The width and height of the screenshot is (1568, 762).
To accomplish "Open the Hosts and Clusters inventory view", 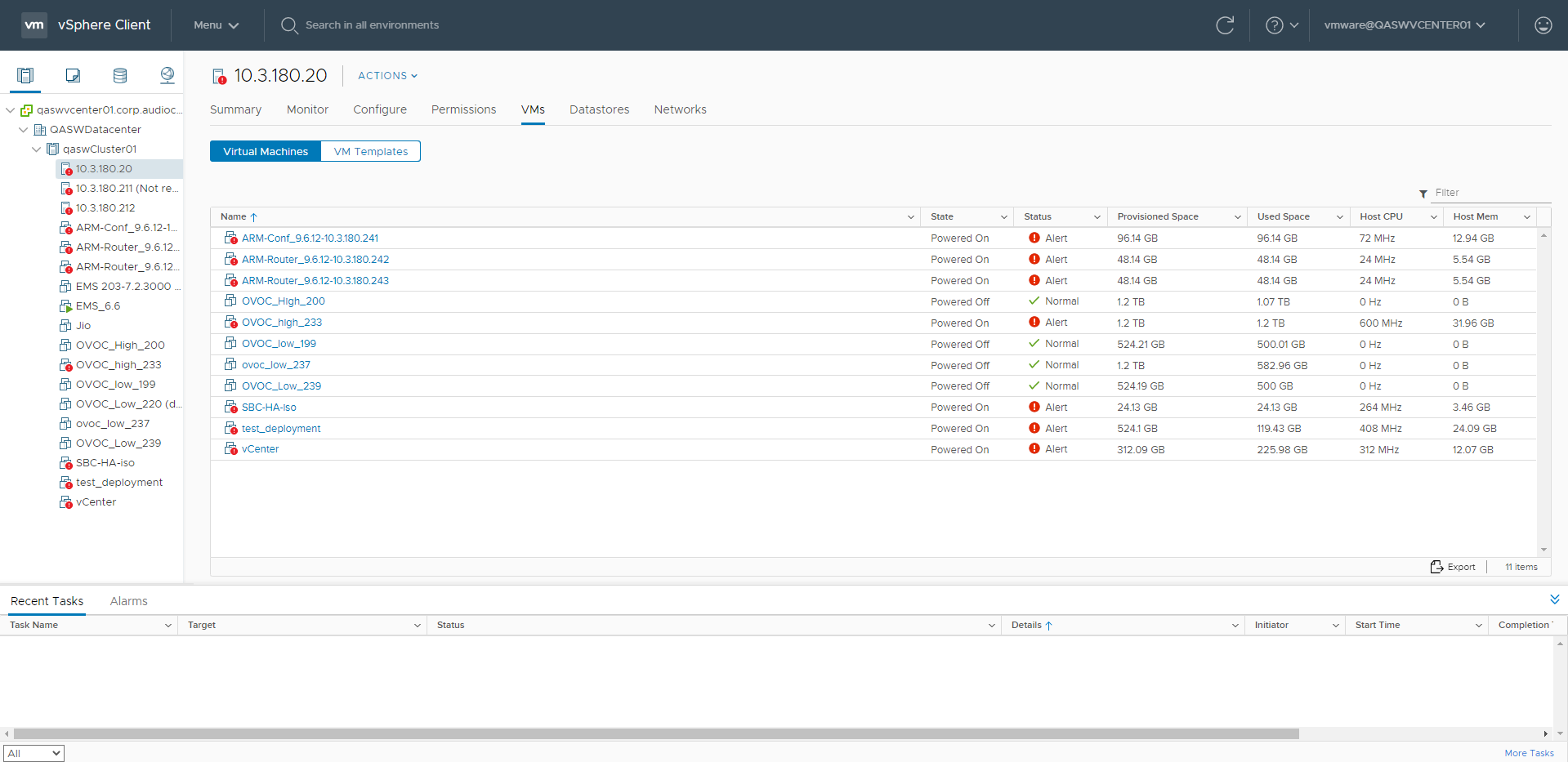I will click(25, 76).
